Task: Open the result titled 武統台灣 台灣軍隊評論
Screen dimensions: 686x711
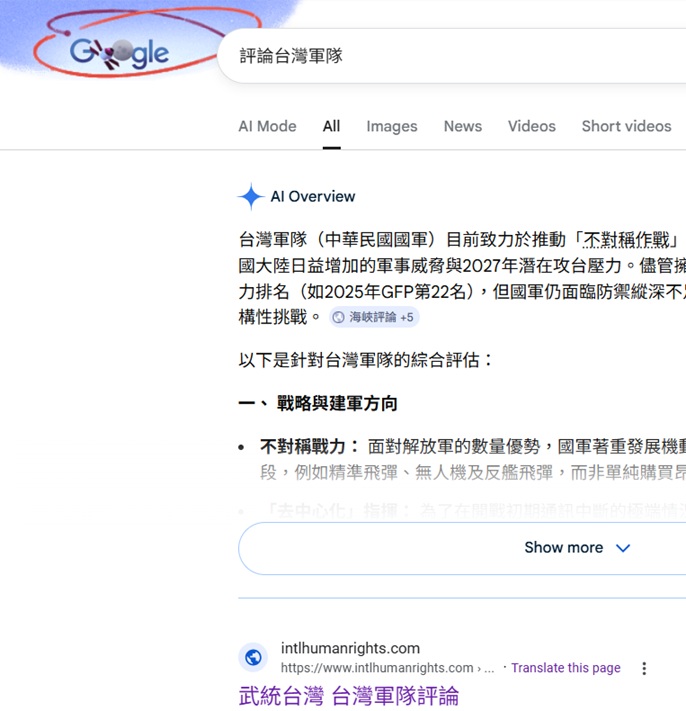Action: coord(348,695)
